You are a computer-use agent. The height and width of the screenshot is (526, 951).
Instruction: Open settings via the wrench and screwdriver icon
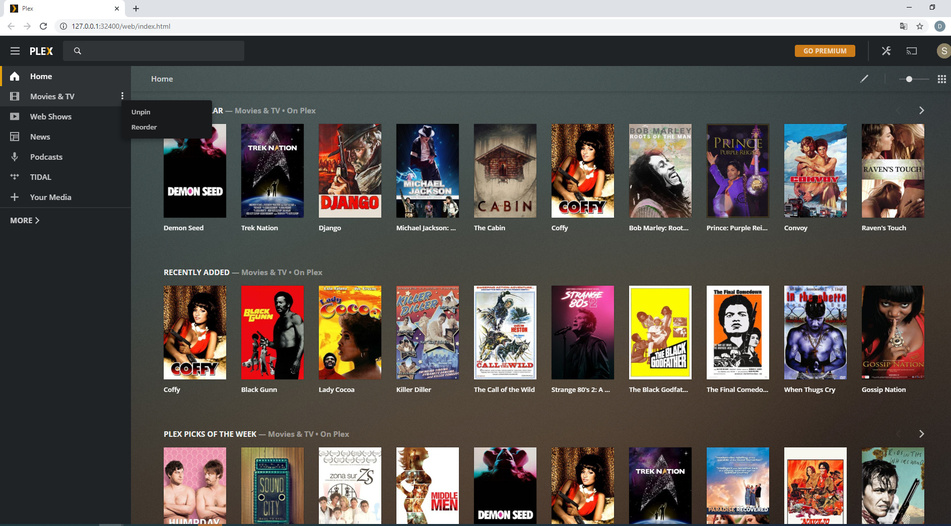click(886, 51)
